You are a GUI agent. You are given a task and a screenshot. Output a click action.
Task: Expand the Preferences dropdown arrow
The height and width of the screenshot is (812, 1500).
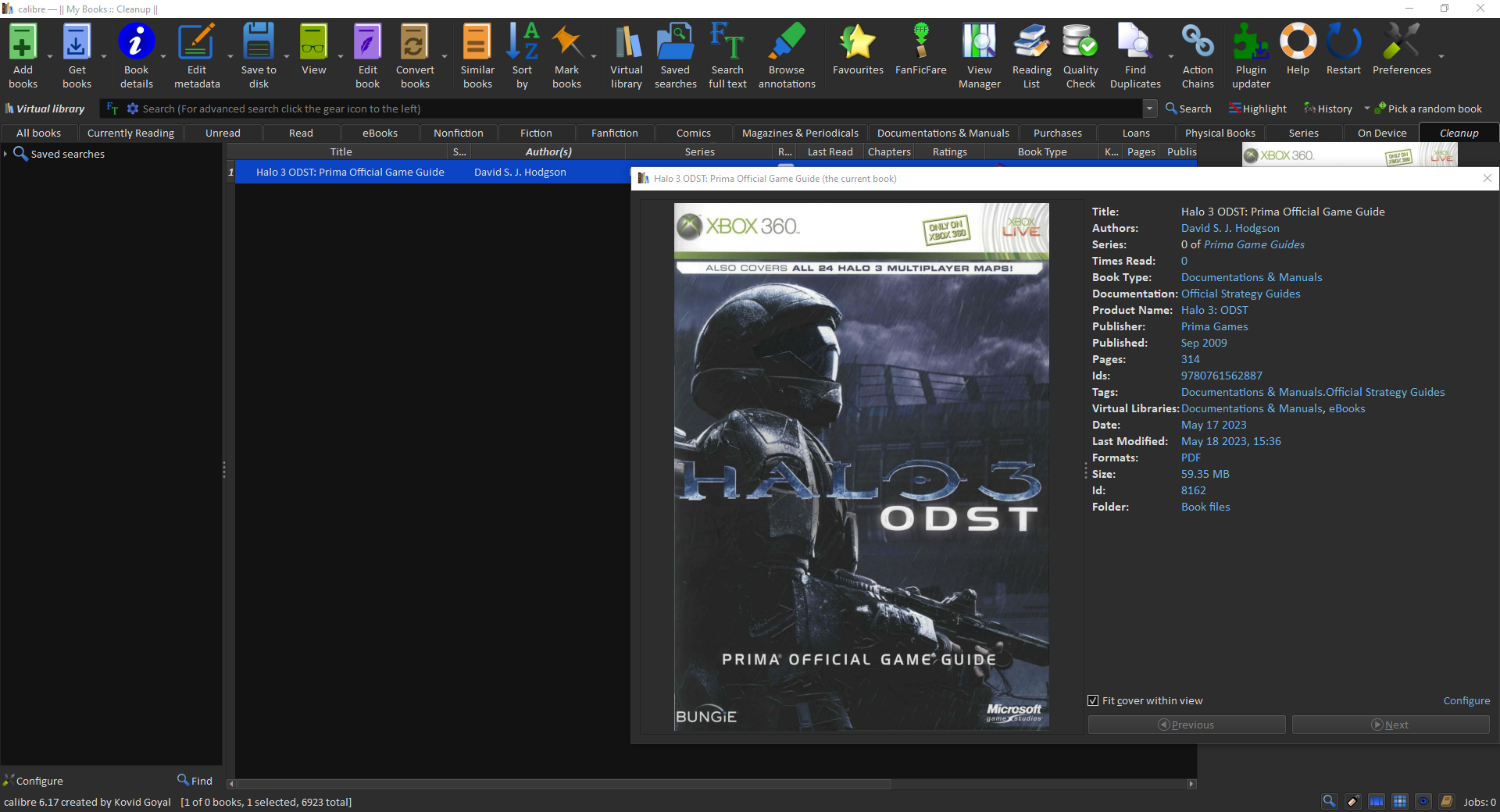[1441, 57]
